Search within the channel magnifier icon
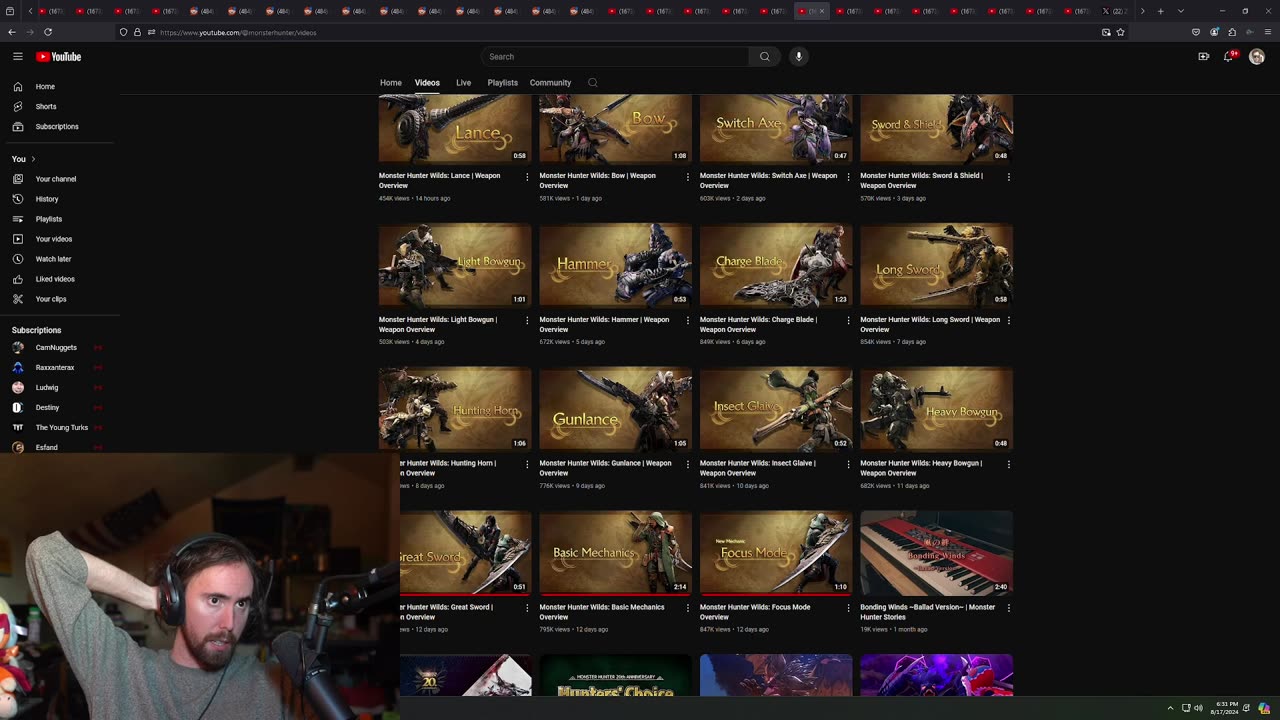The image size is (1280, 720). click(x=593, y=83)
